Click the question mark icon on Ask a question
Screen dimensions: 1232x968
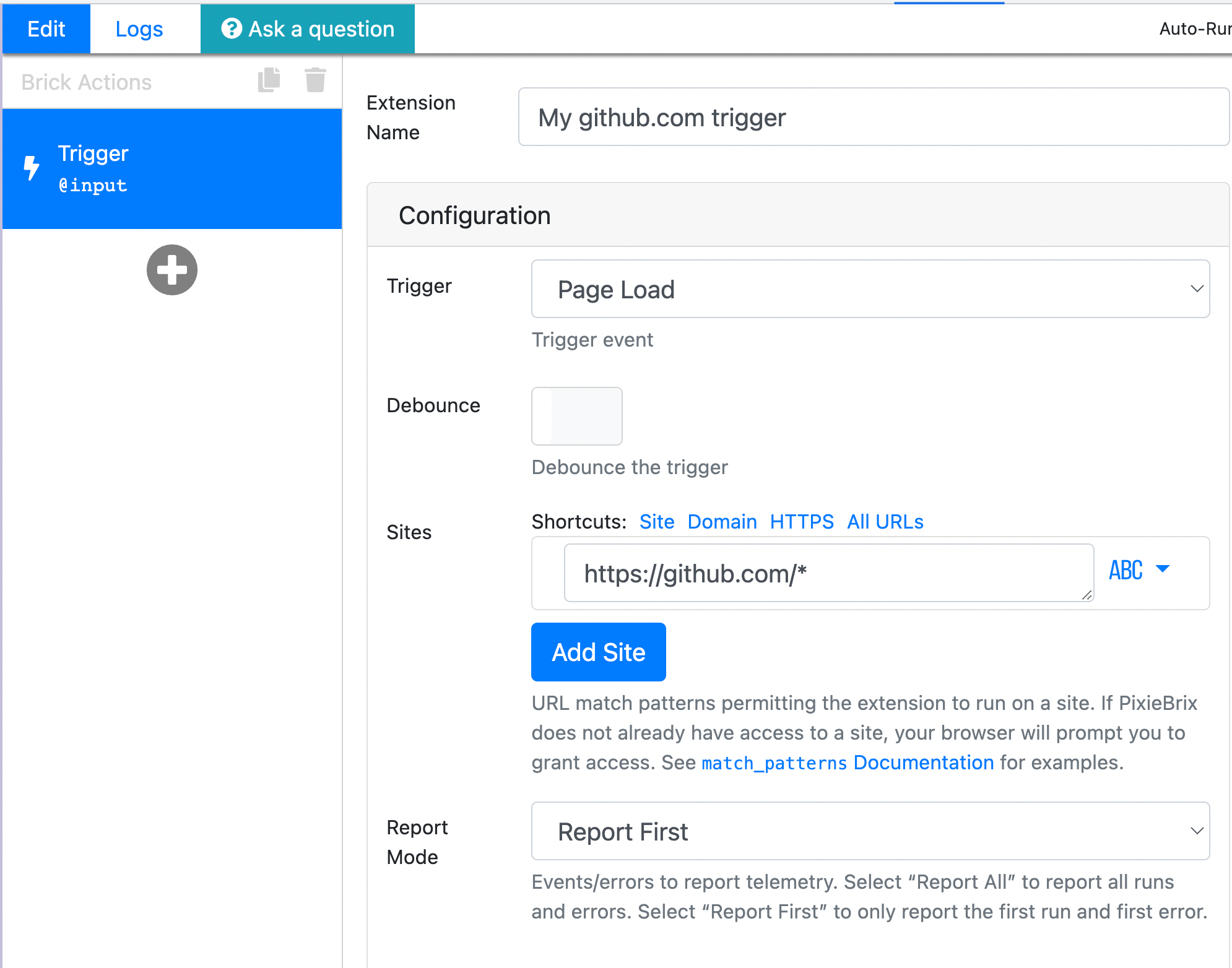click(231, 28)
